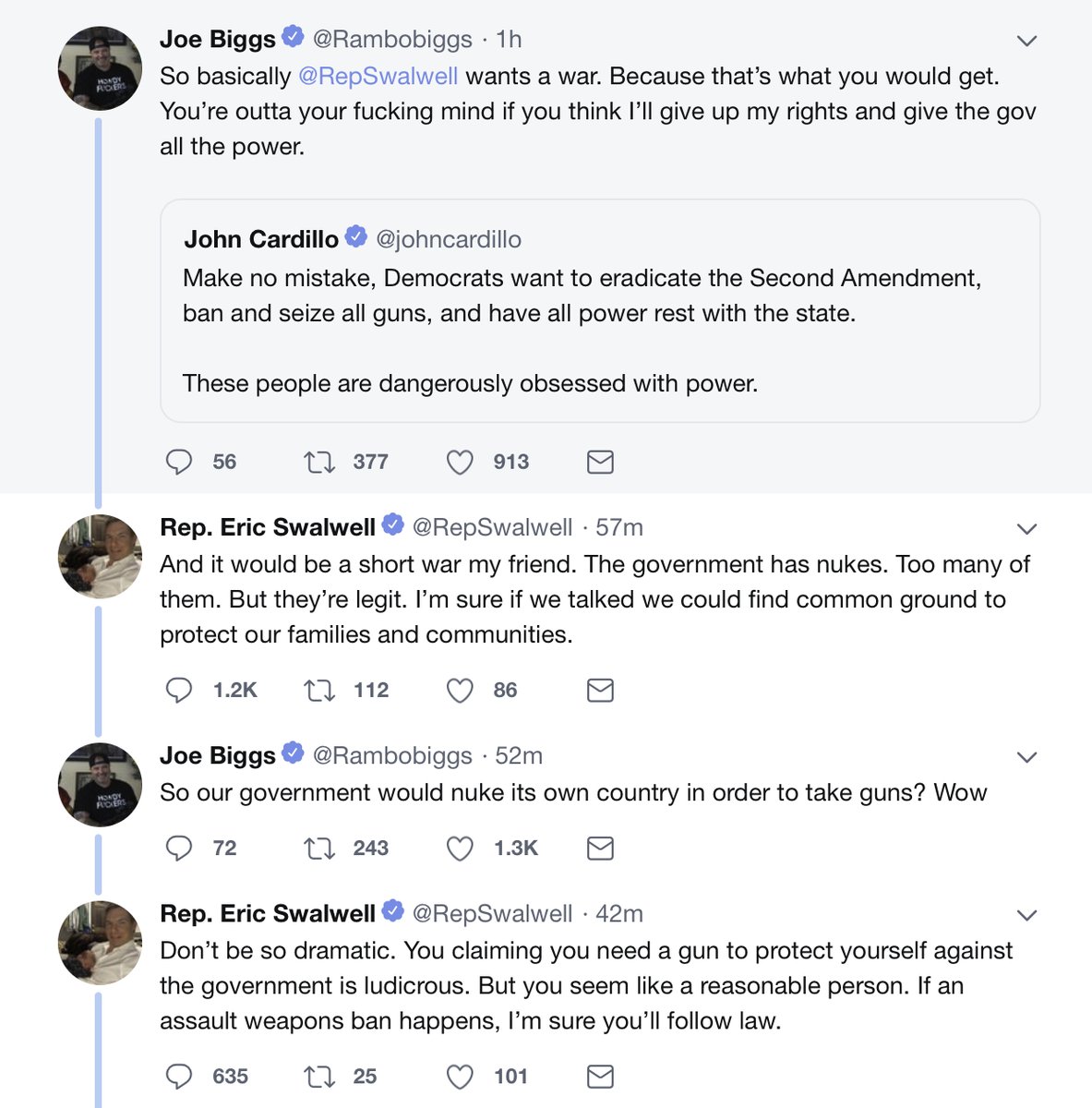Open the @johncardillo handle in quoted tweet
The height and width of the screenshot is (1108, 1092).
449,239
